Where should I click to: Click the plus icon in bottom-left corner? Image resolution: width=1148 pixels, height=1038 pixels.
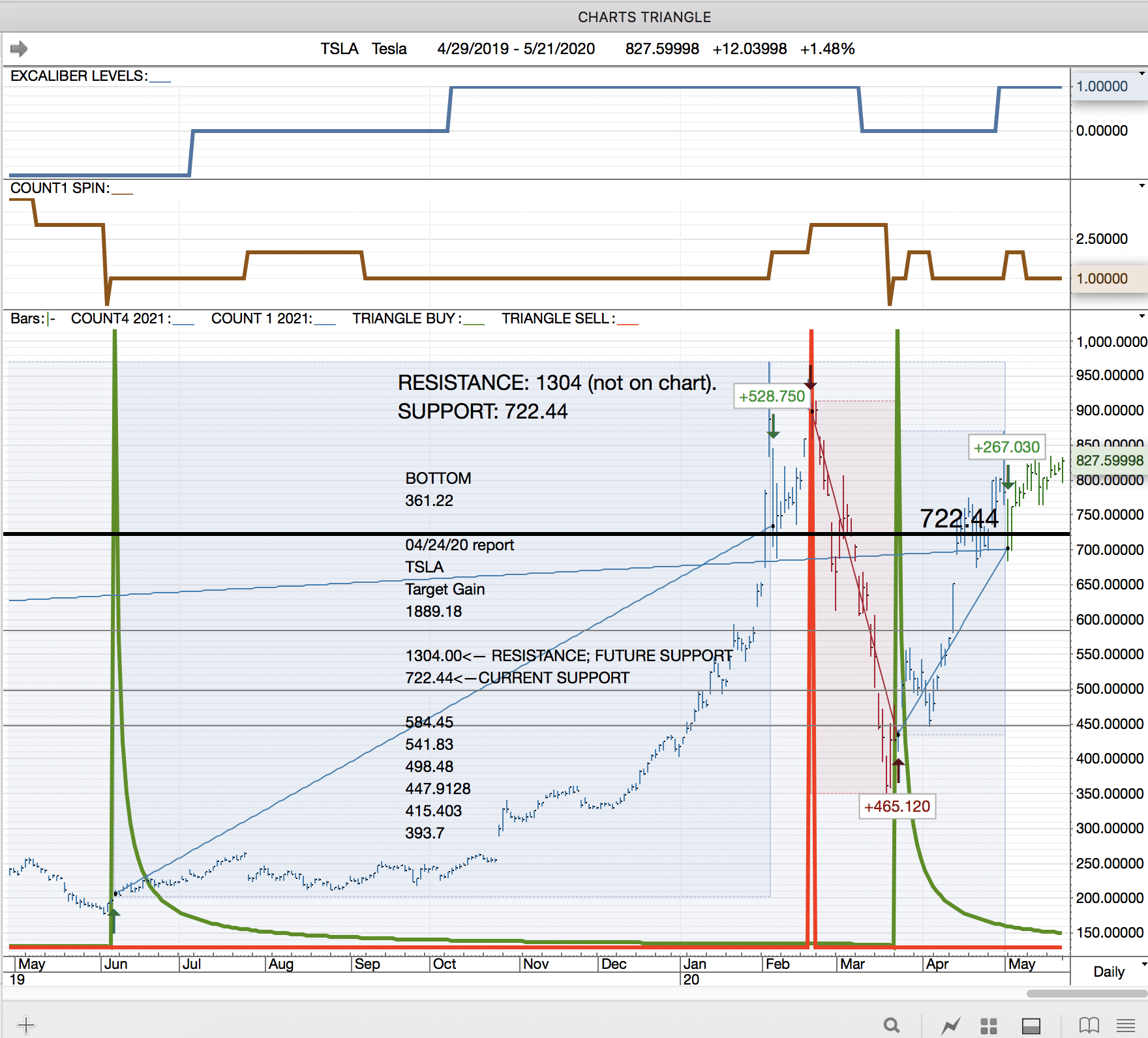[25, 1025]
